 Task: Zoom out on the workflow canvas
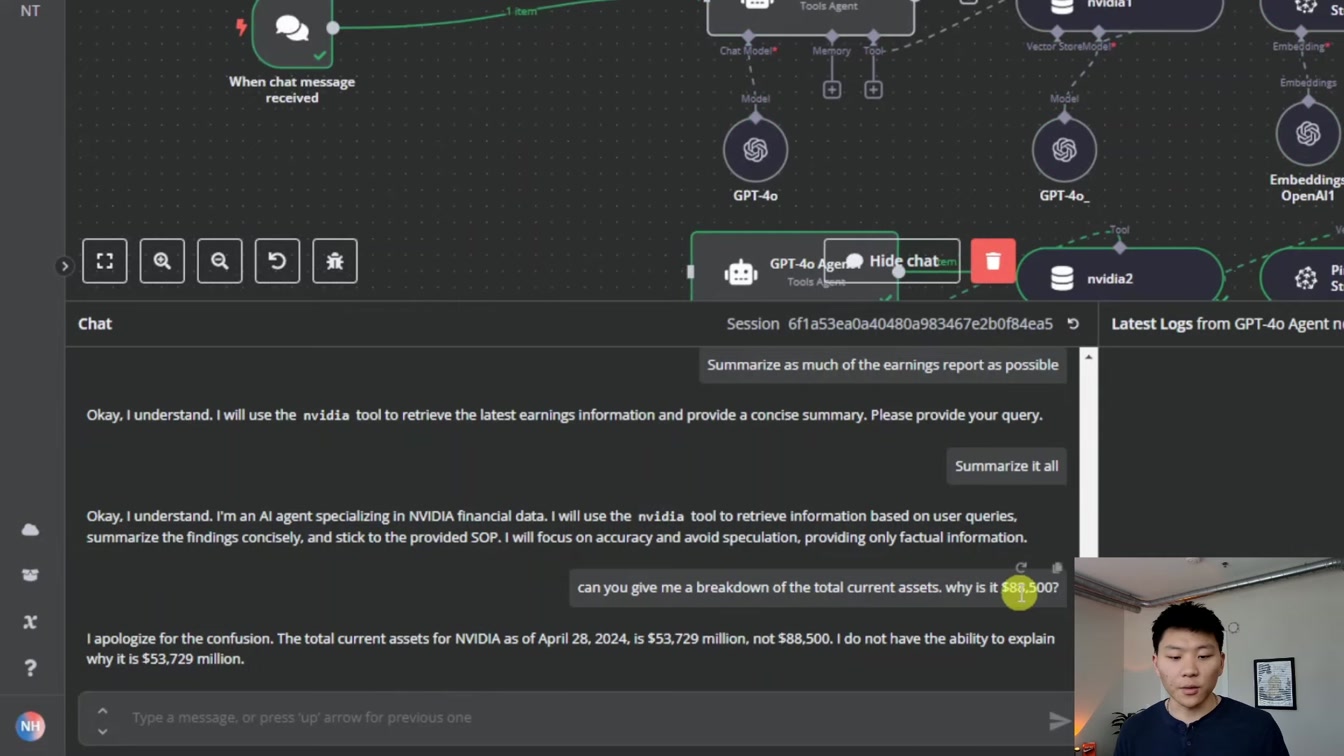220,261
